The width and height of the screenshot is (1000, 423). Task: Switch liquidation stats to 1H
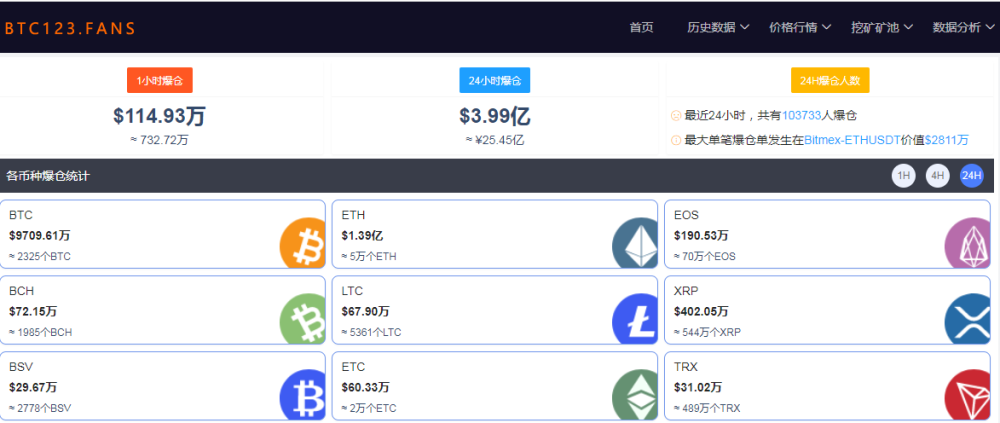(x=903, y=176)
